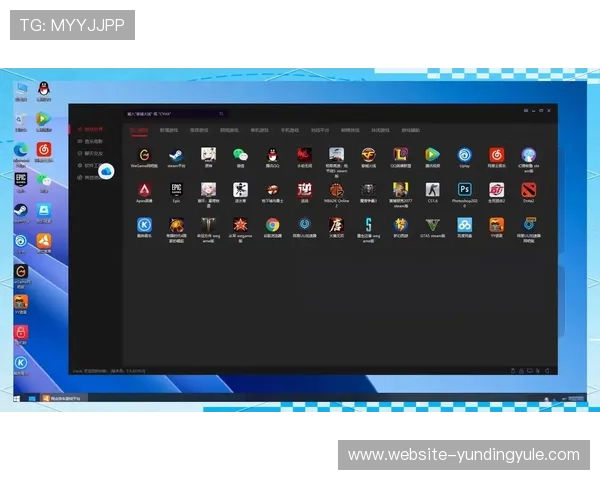Image resolution: width=600 pixels, height=480 pixels.
Task: Launch the Dota 2 icon
Action: [x=528, y=189]
